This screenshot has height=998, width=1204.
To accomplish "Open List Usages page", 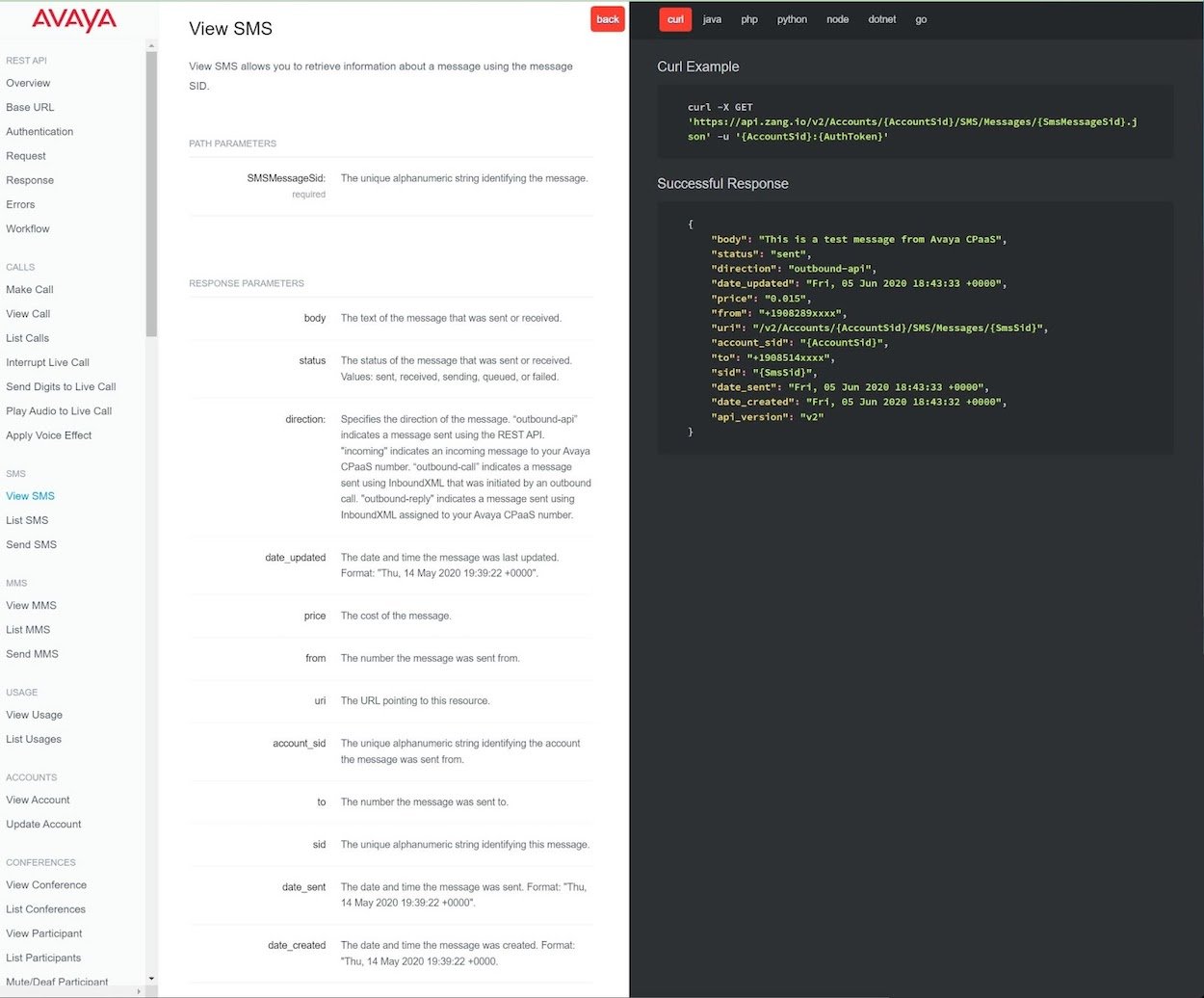I will coord(34,739).
